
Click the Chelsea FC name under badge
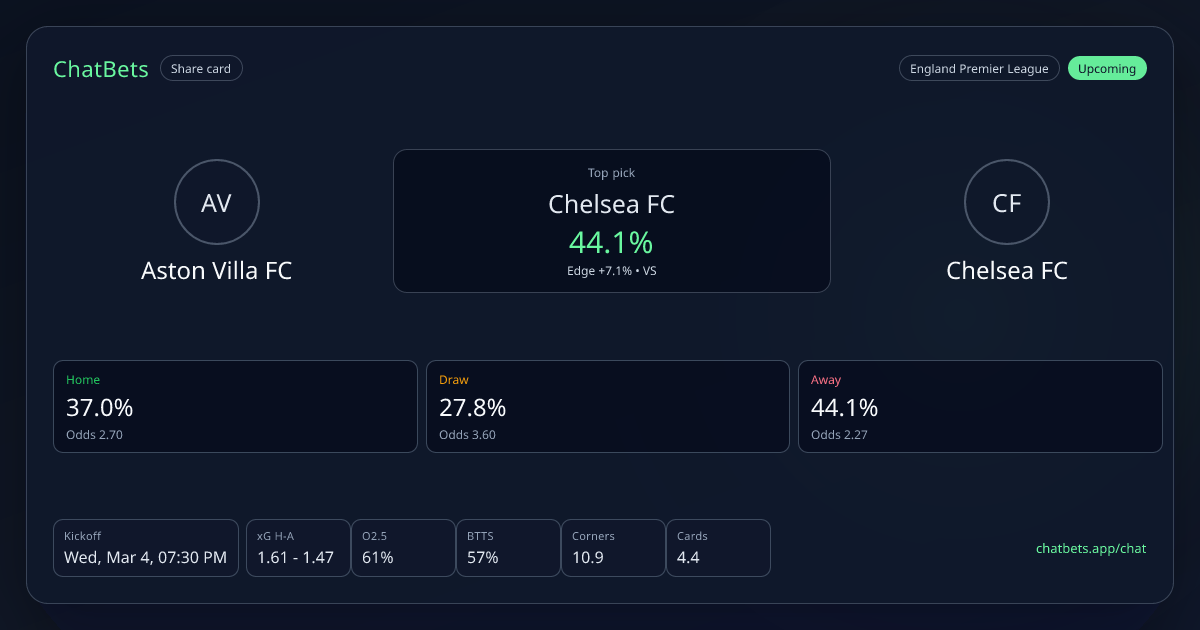coord(1006,271)
